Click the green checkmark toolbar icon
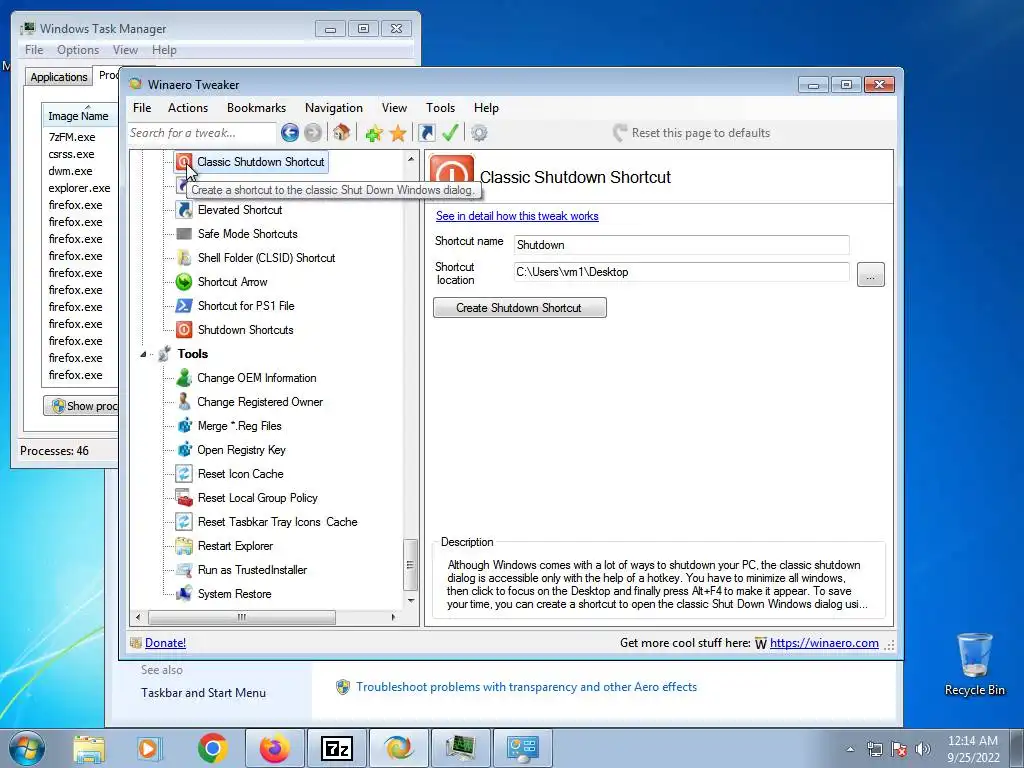 tap(450, 133)
